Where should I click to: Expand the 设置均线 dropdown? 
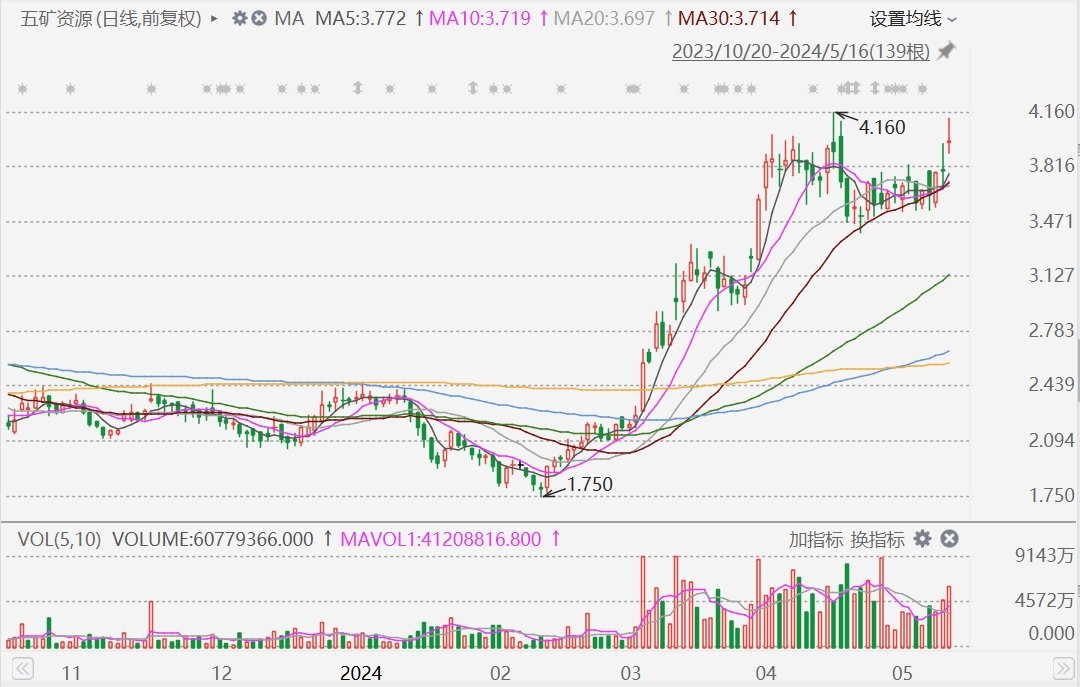pos(913,18)
